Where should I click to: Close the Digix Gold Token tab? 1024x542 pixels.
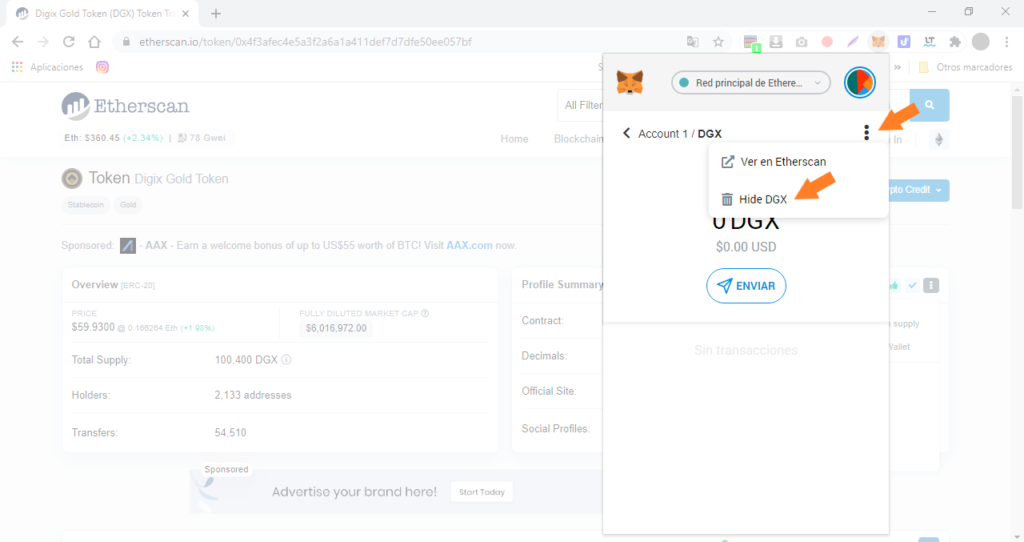[185, 13]
